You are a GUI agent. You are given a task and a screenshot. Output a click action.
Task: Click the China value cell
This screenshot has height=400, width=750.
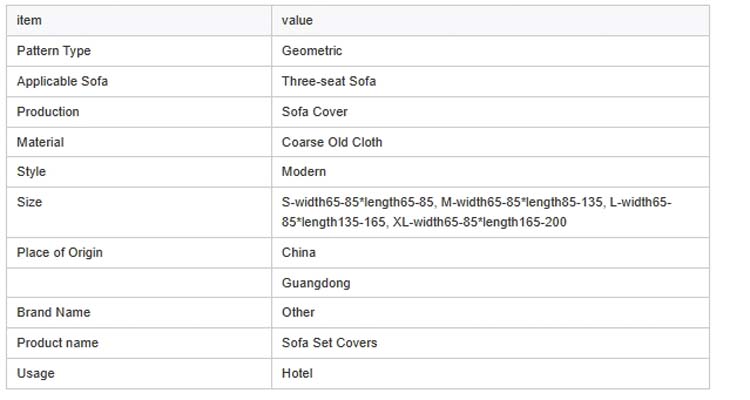coord(299,253)
